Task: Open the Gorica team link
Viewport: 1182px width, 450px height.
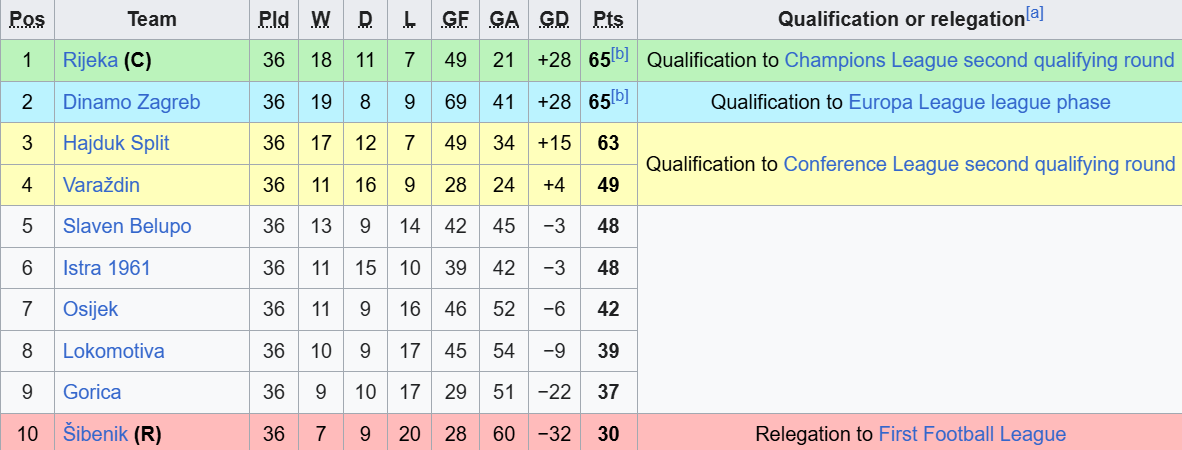Action: (x=92, y=392)
